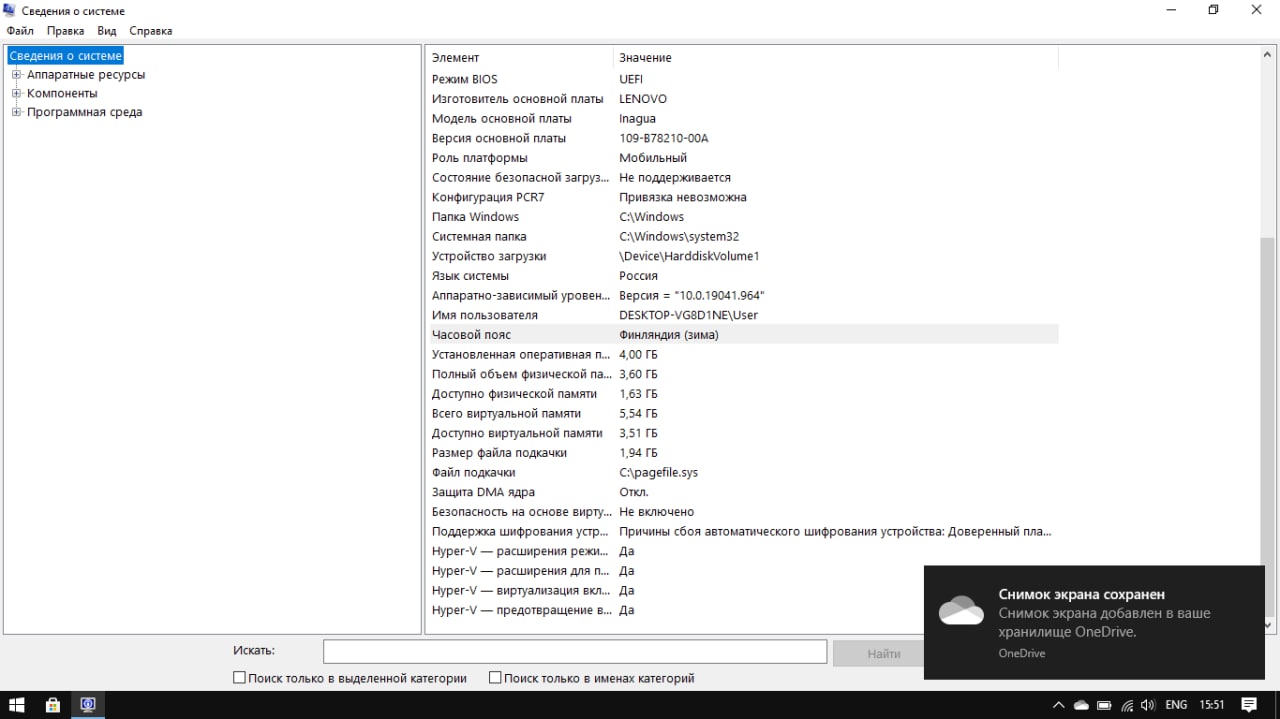
Task: Click value 109-B78210-00A
Action: tap(664, 138)
